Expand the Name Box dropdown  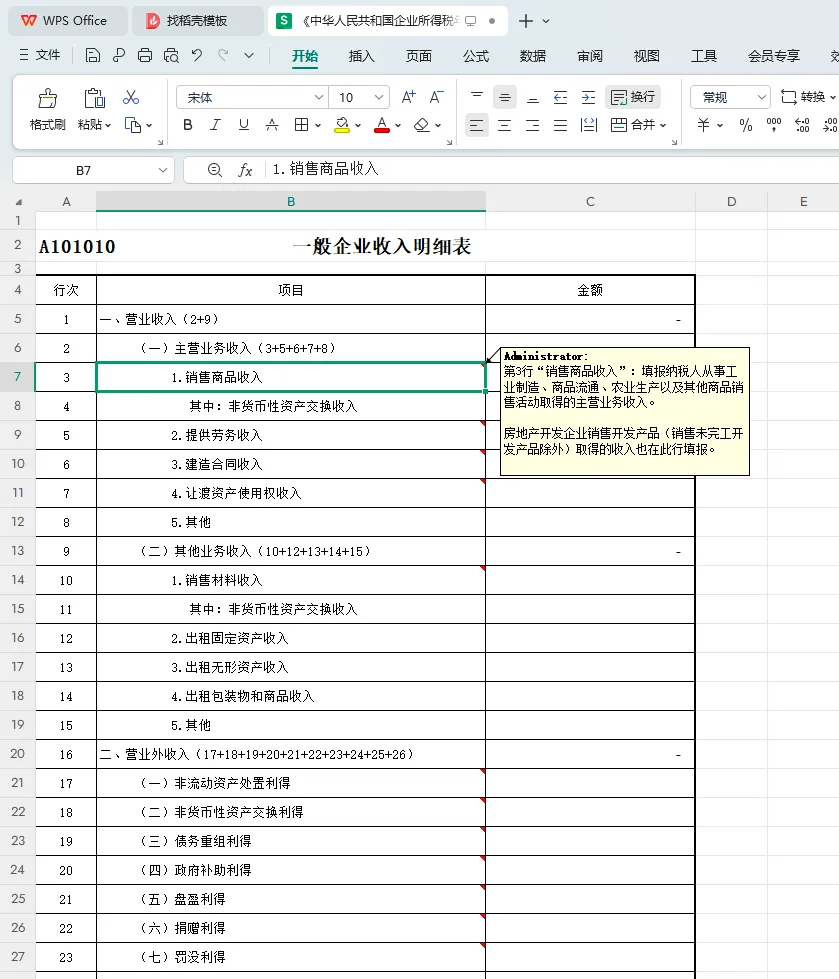(x=163, y=170)
